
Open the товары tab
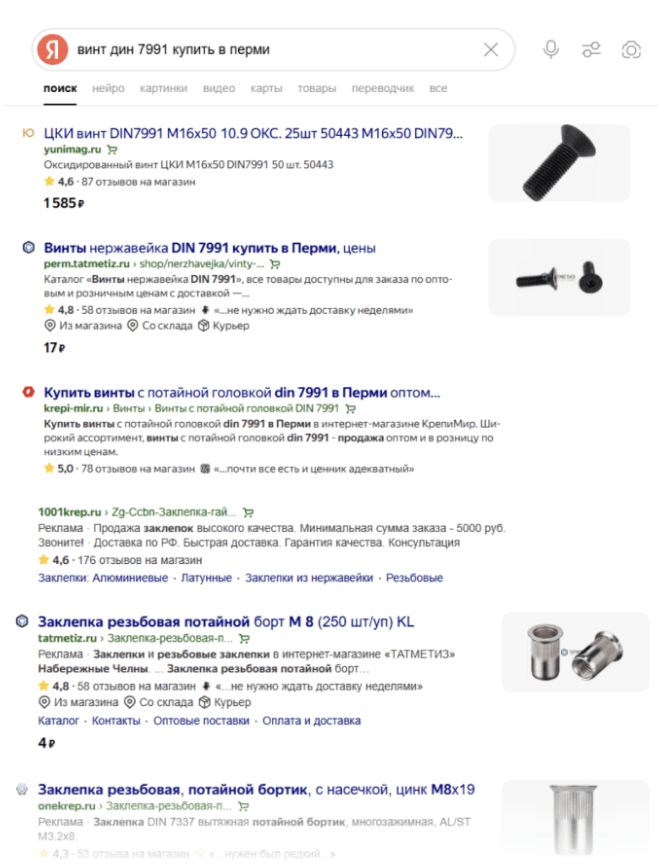[317, 88]
